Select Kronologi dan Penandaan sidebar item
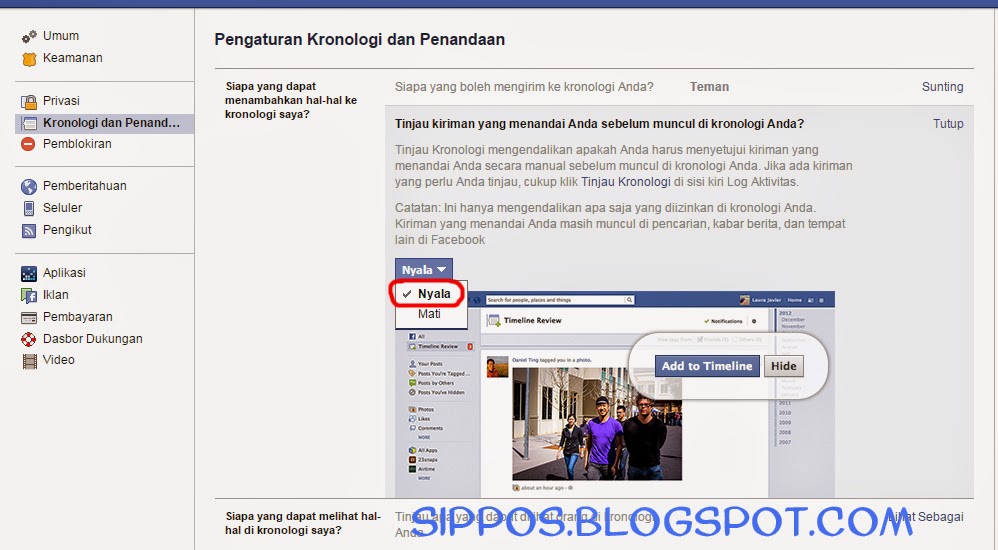The height and width of the screenshot is (550, 998). click(x=104, y=123)
